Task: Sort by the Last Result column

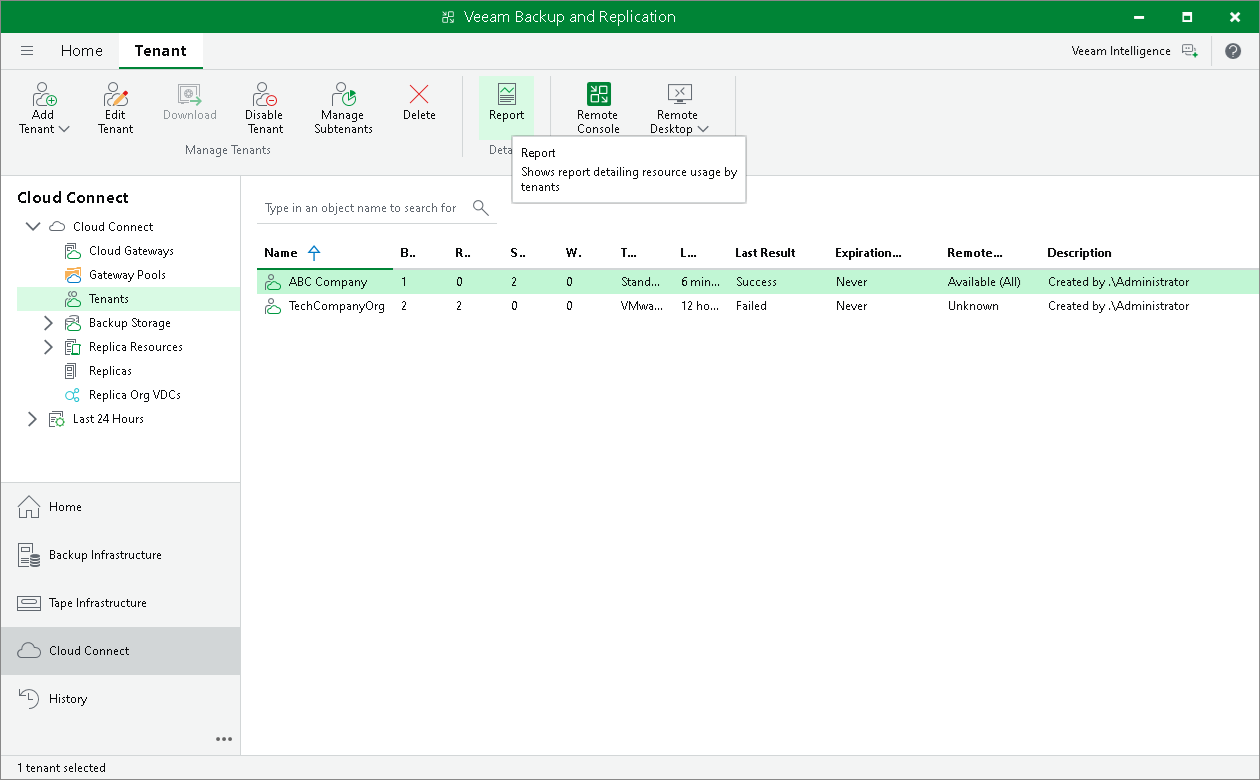Action: [x=765, y=253]
